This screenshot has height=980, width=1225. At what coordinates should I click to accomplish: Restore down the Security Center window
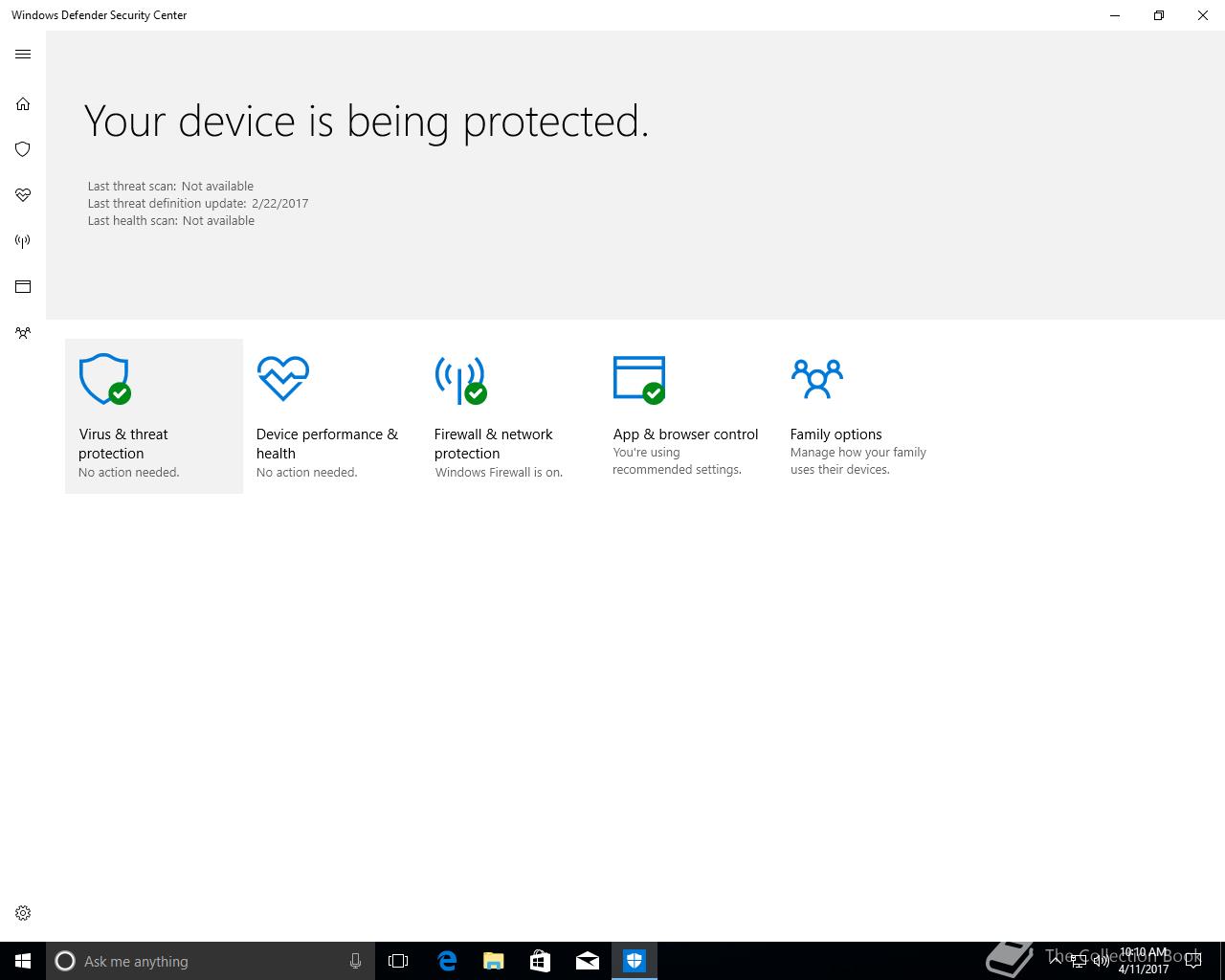(x=1159, y=15)
